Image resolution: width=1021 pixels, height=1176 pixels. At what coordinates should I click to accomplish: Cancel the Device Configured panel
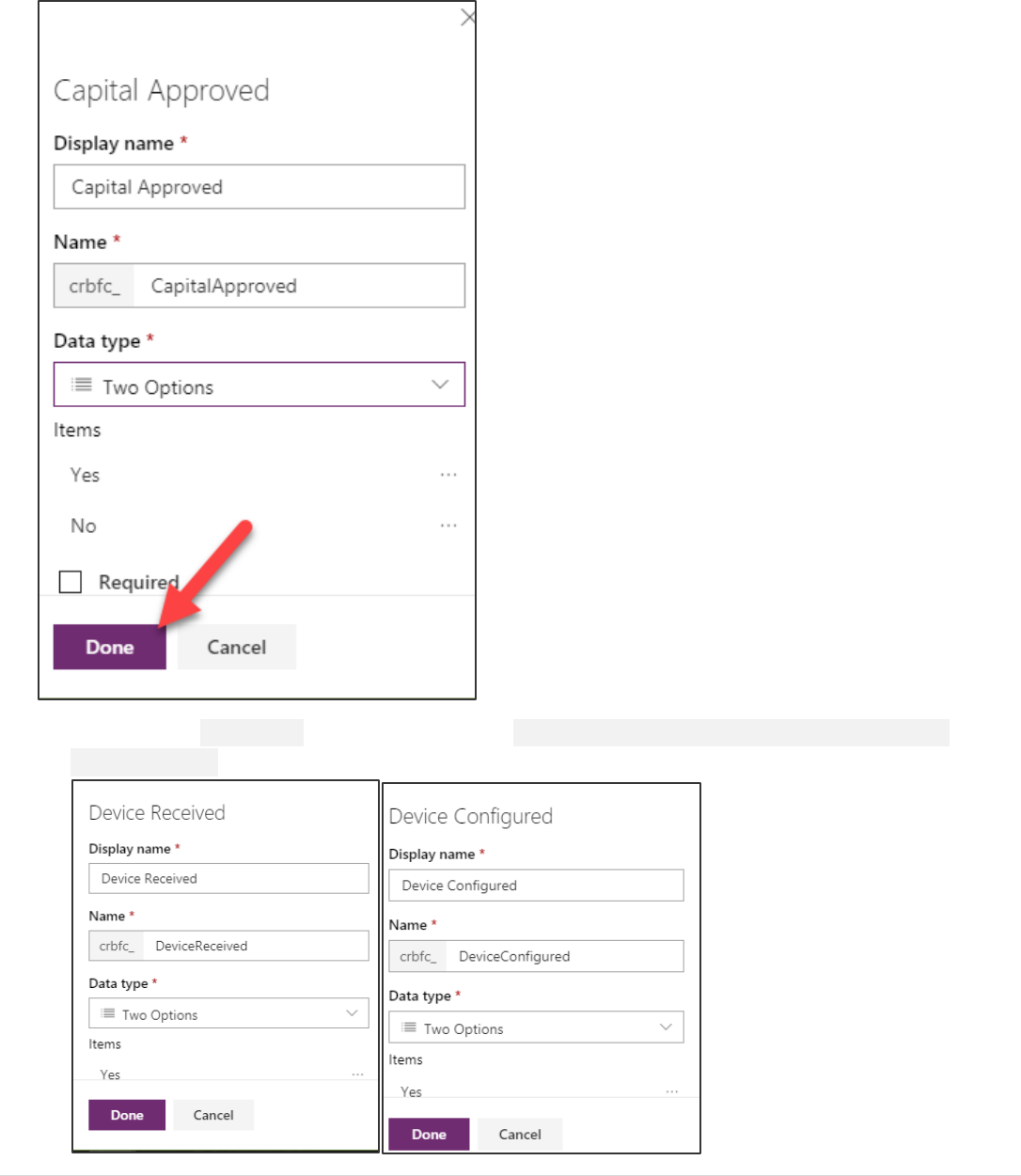pyautogui.click(x=520, y=1135)
